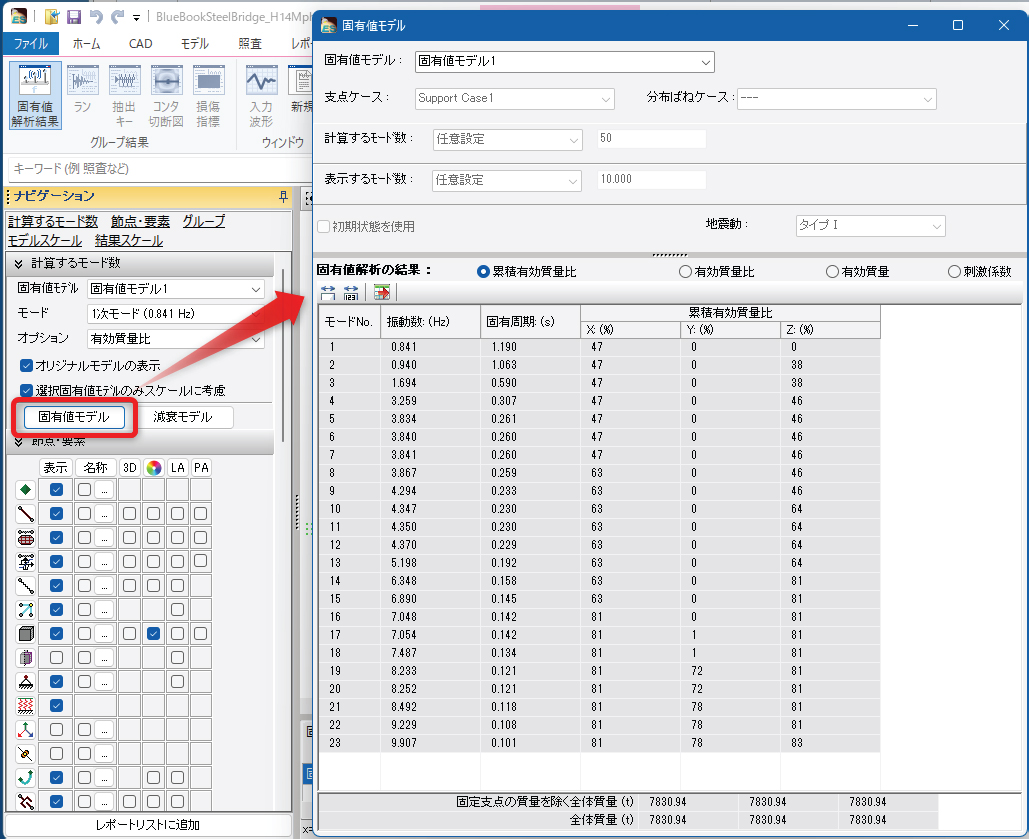The height and width of the screenshot is (839, 1029).
Task: Click the export table icon
Action: (382, 292)
